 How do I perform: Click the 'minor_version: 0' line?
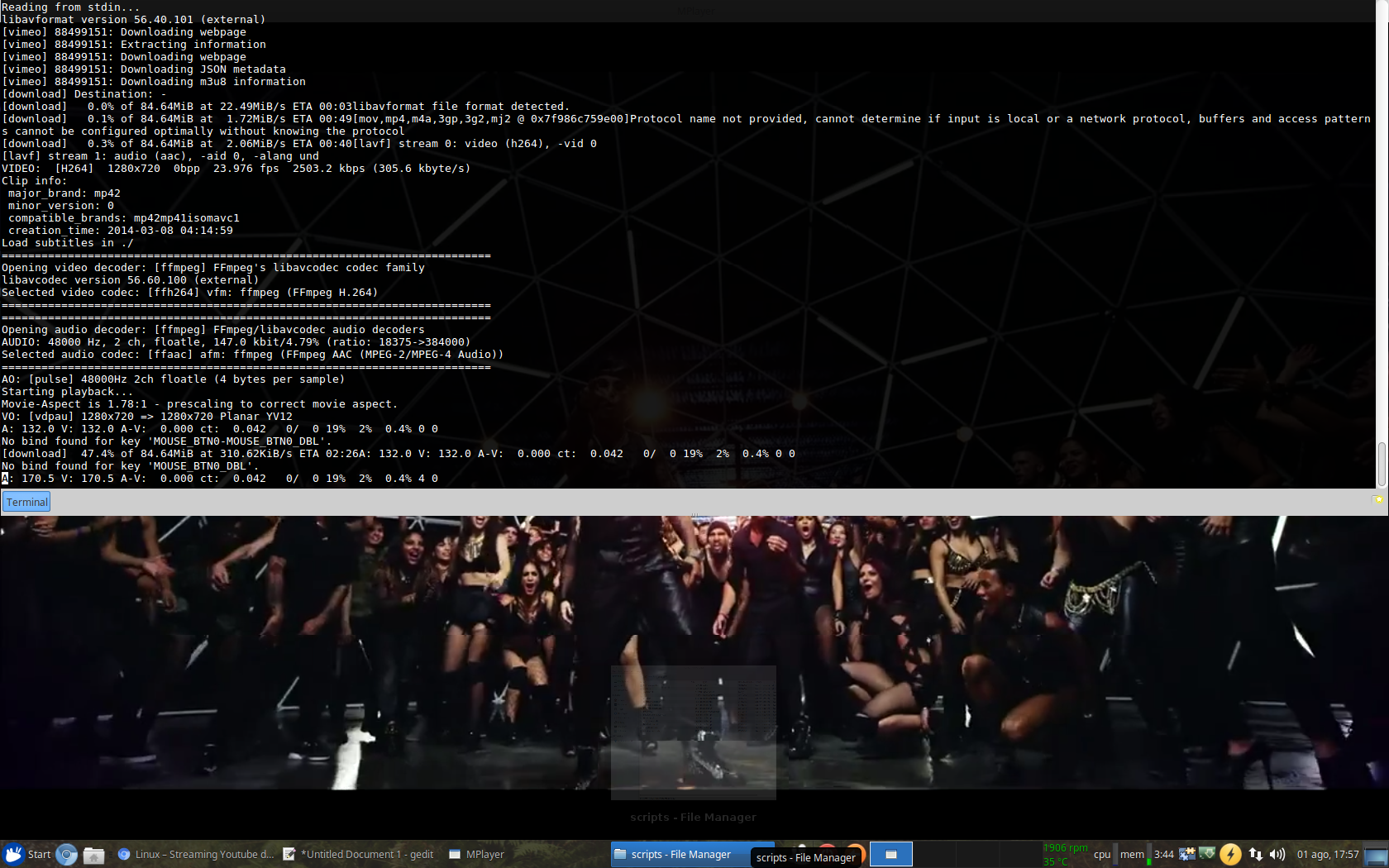[x=61, y=206]
